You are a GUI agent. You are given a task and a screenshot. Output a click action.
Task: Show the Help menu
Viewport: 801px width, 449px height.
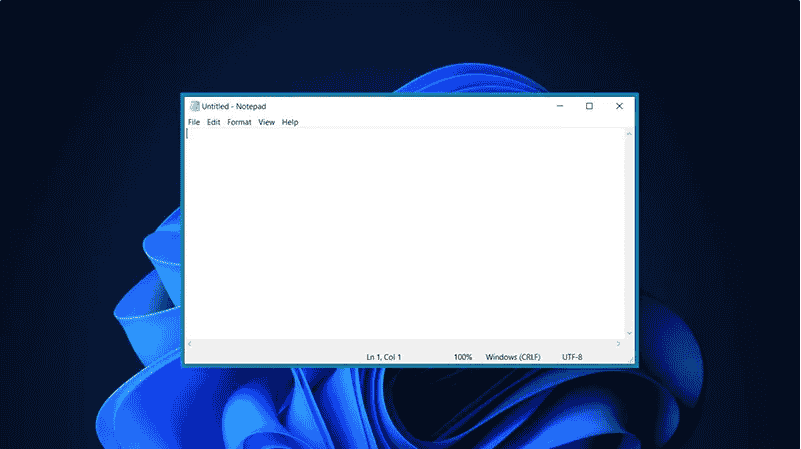[x=290, y=122]
